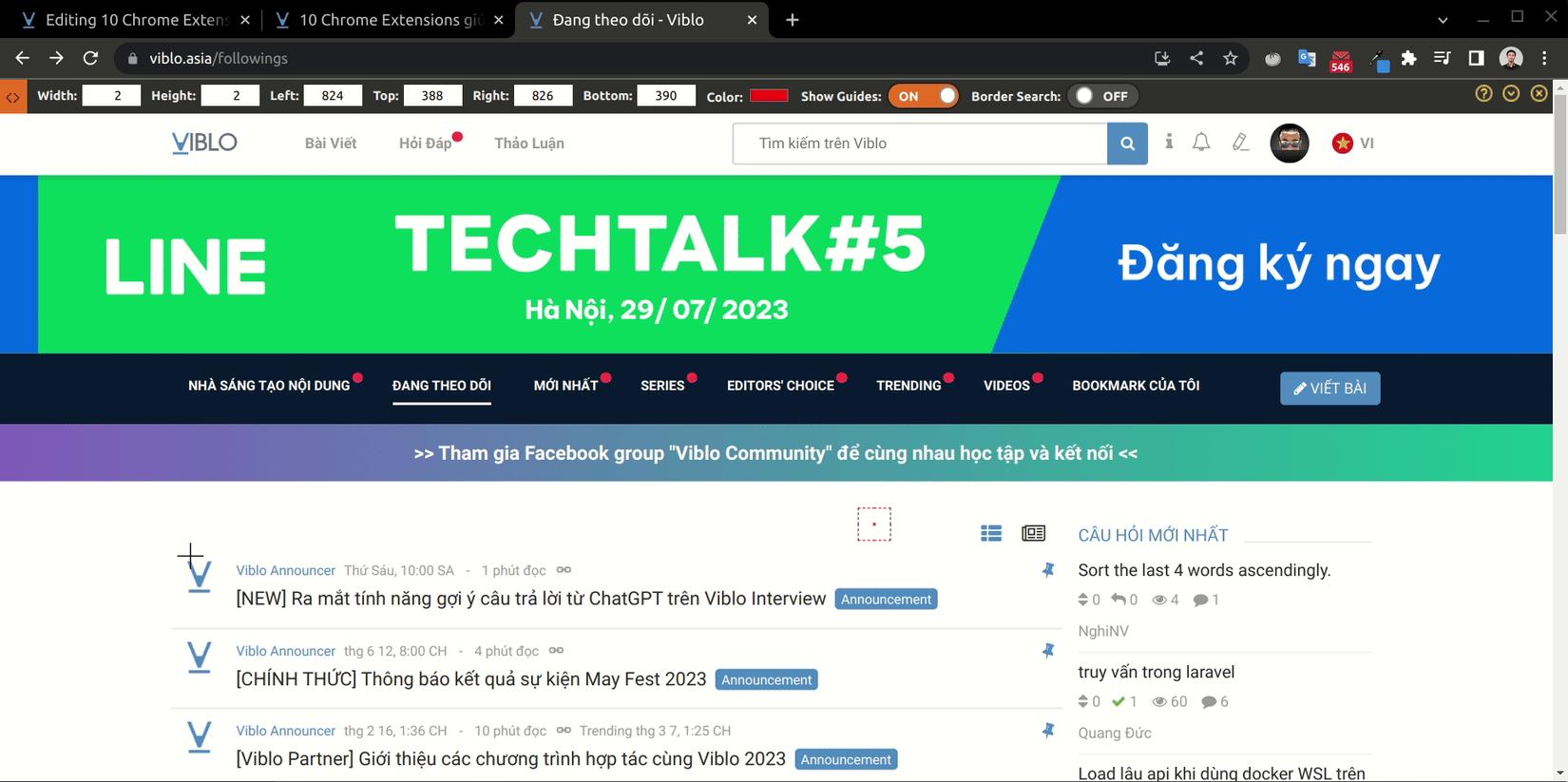Open the May Fest 2023 results post

pos(471,679)
